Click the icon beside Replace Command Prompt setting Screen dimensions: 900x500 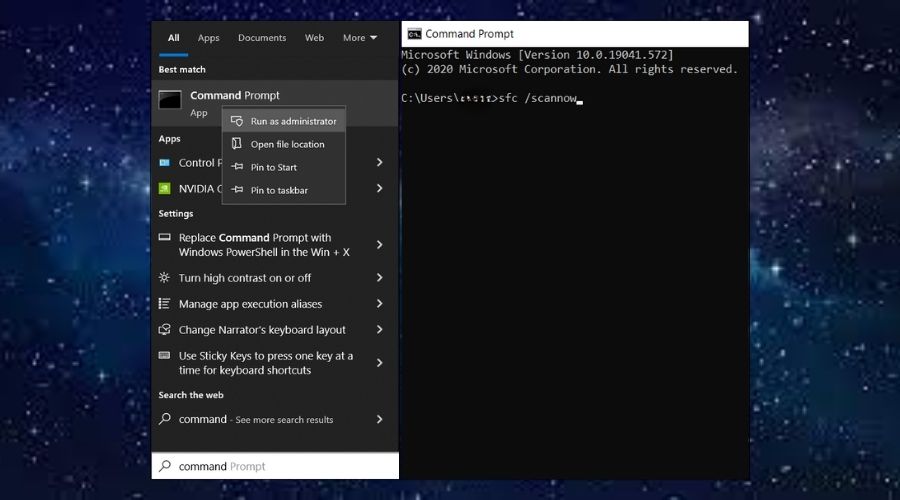pos(165,237)
